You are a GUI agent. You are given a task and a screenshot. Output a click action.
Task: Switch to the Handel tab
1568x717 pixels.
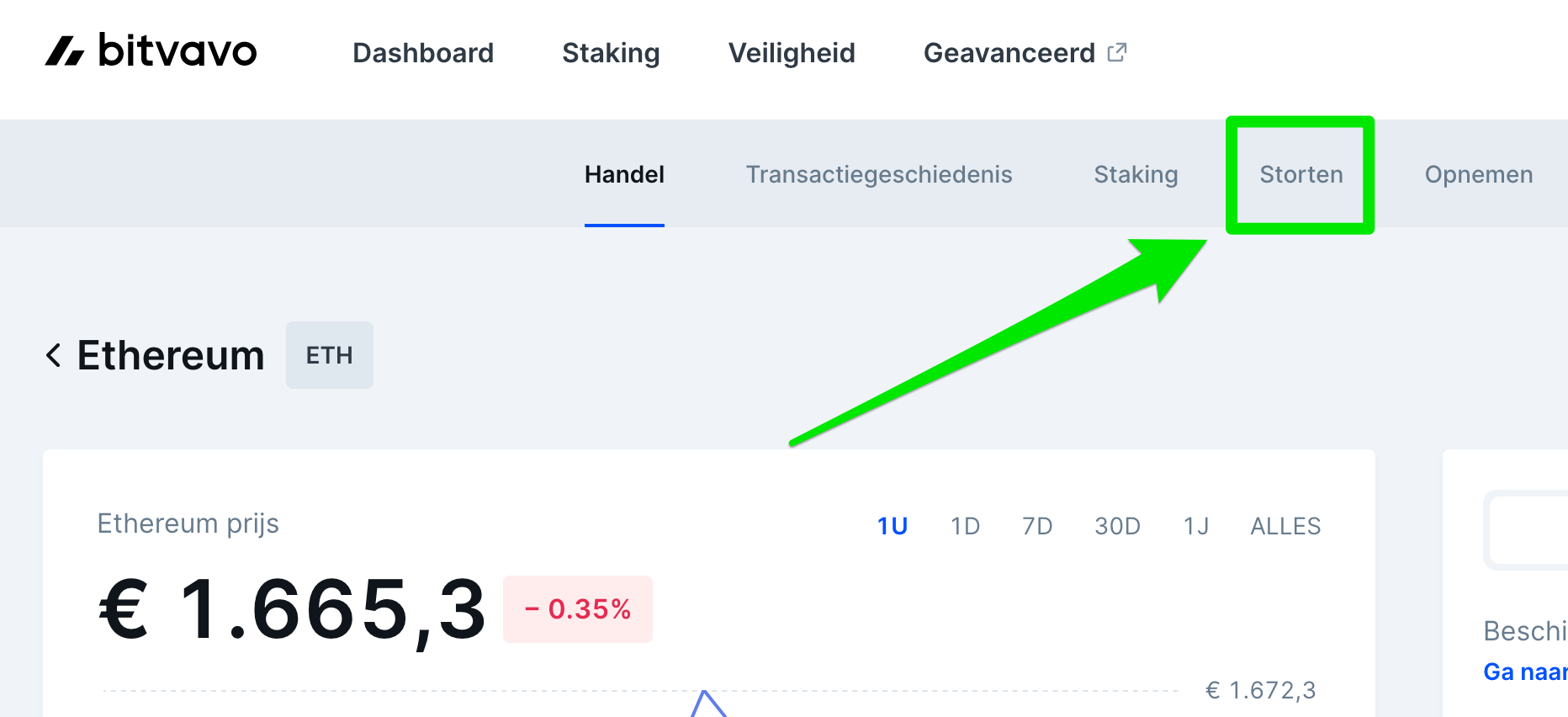(623, 174)
